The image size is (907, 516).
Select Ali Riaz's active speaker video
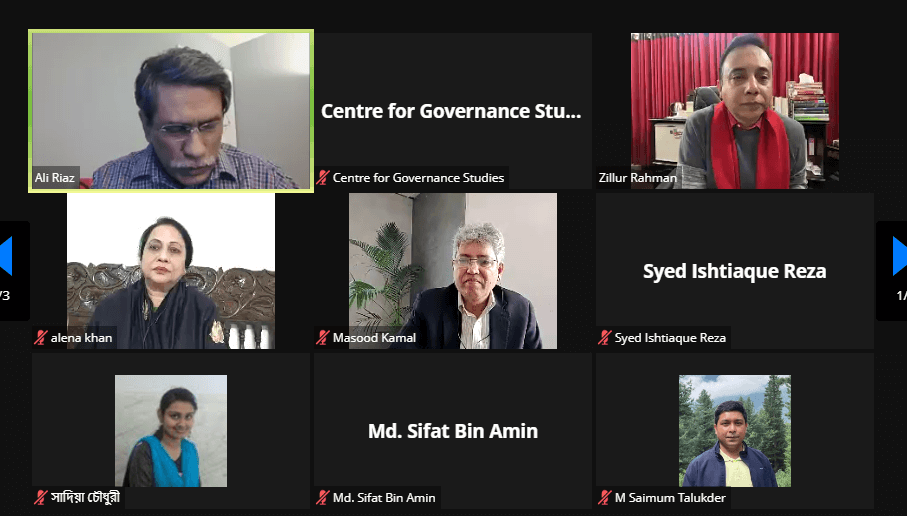pyautogui.click(x=171, y=110)
